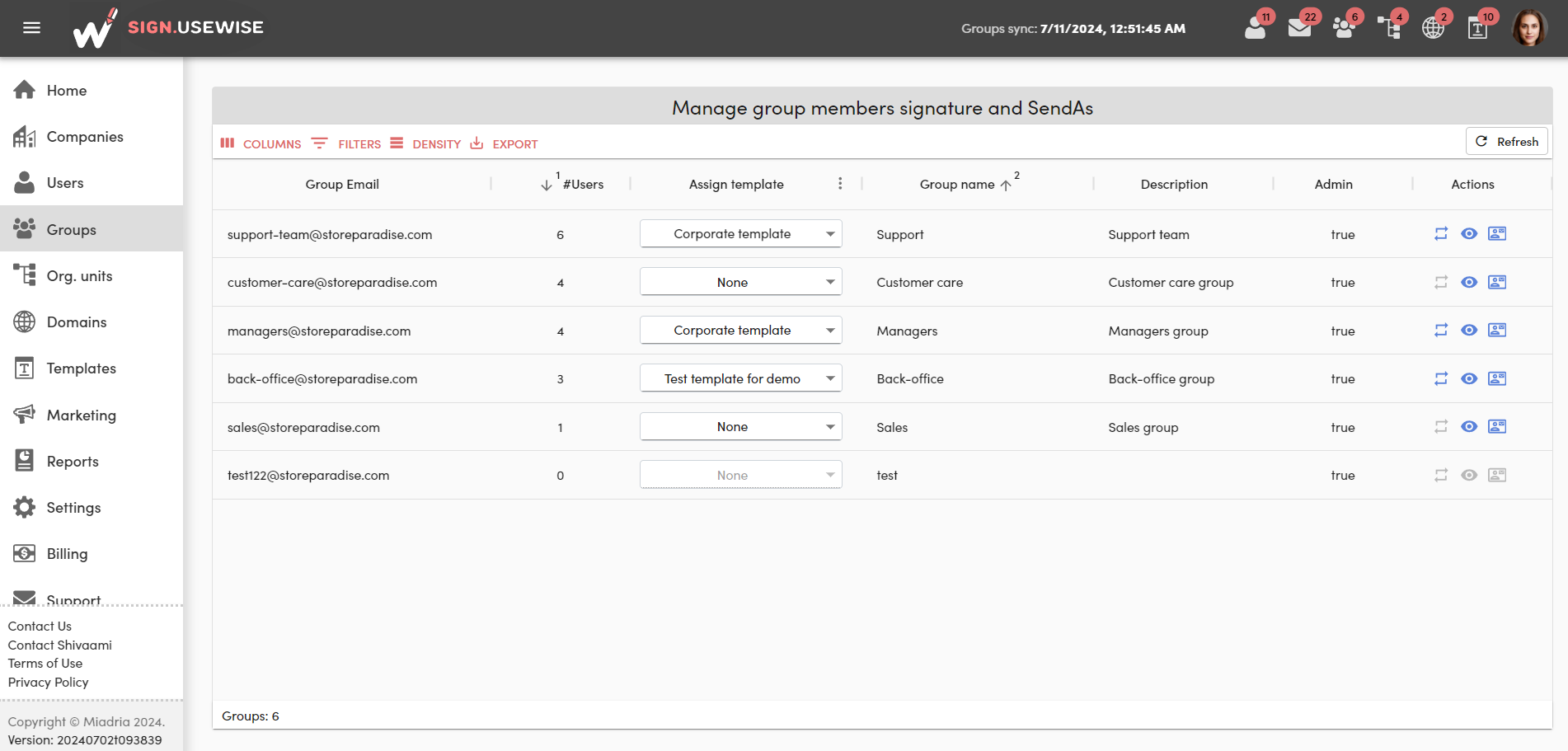1568x751 pixels.
Task: Preview the support-team group with the eye icon
Action: click(x=1469, y=234)
